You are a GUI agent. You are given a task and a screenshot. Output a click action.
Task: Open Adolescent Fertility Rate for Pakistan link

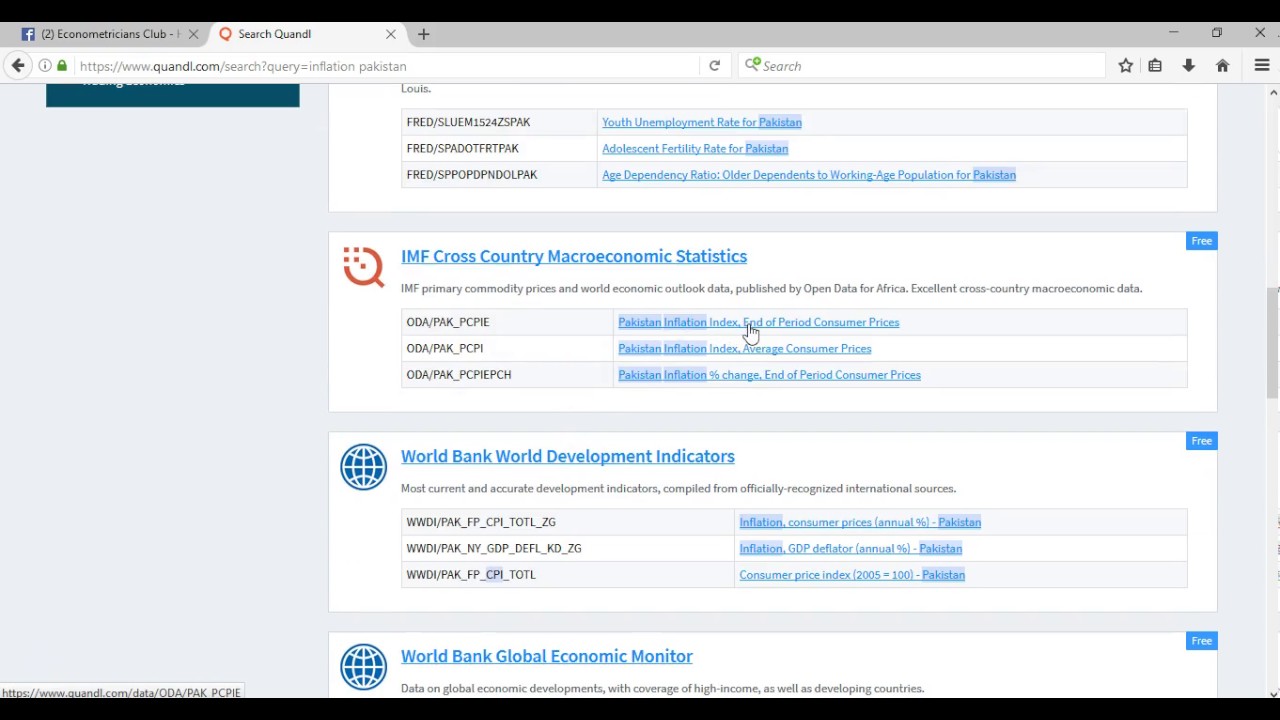pos(695,148)
